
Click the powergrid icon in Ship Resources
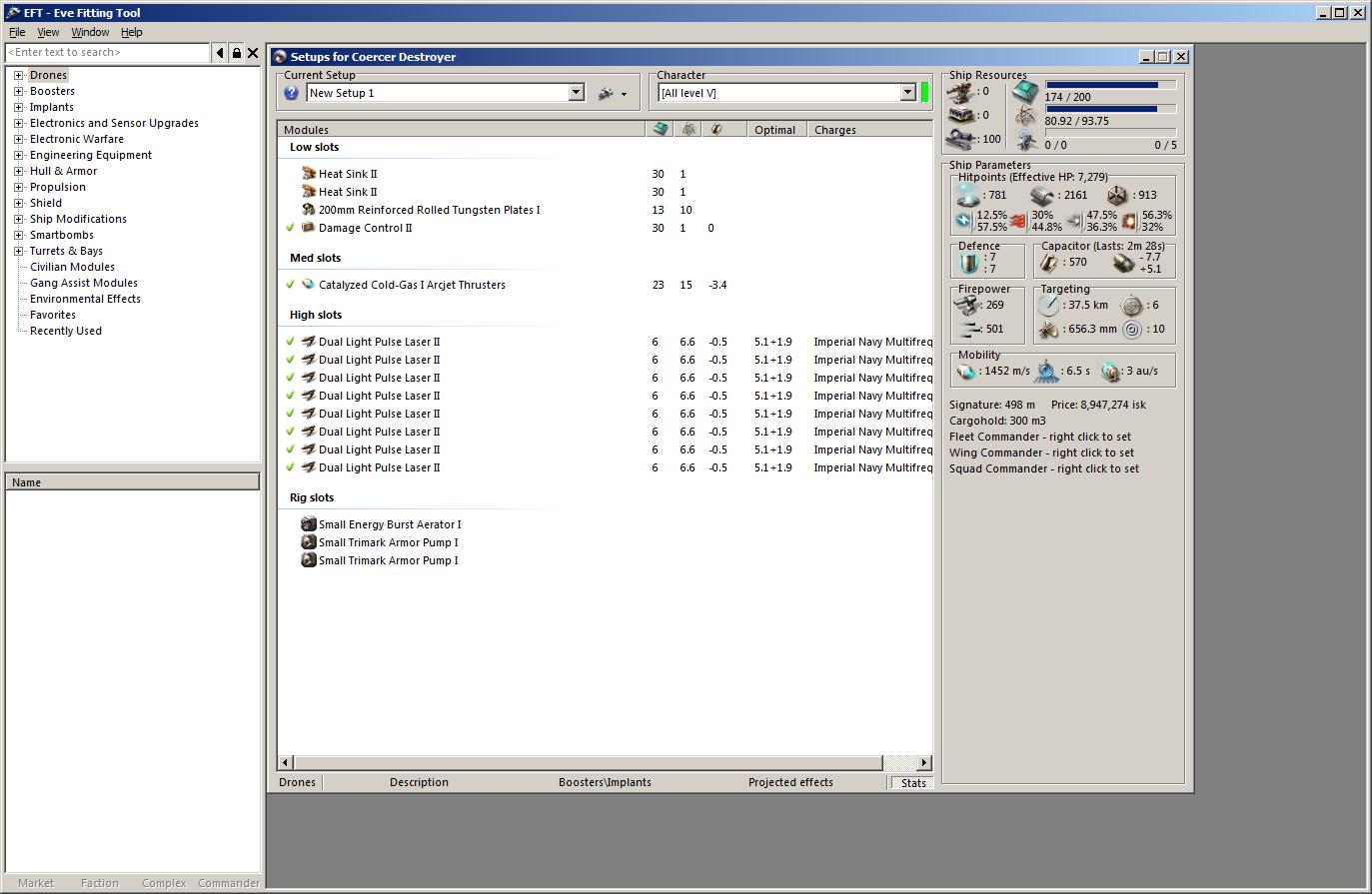click(x=1025, y=116)
